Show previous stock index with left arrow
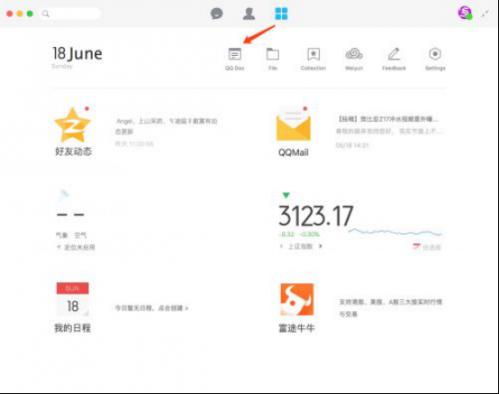 281,246
